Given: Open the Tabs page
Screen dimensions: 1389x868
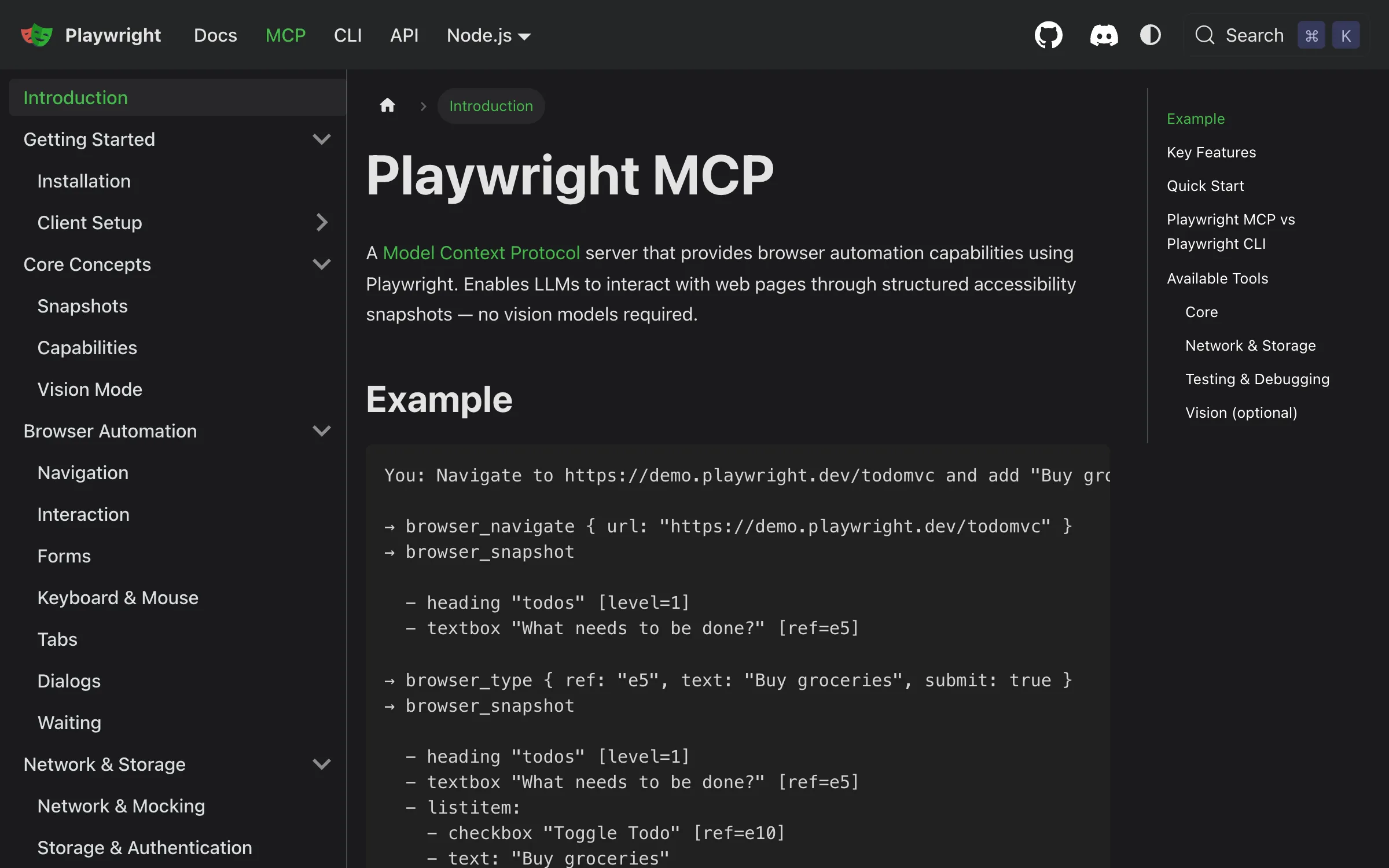Looking at the screenshot, I should coord(57,639).
